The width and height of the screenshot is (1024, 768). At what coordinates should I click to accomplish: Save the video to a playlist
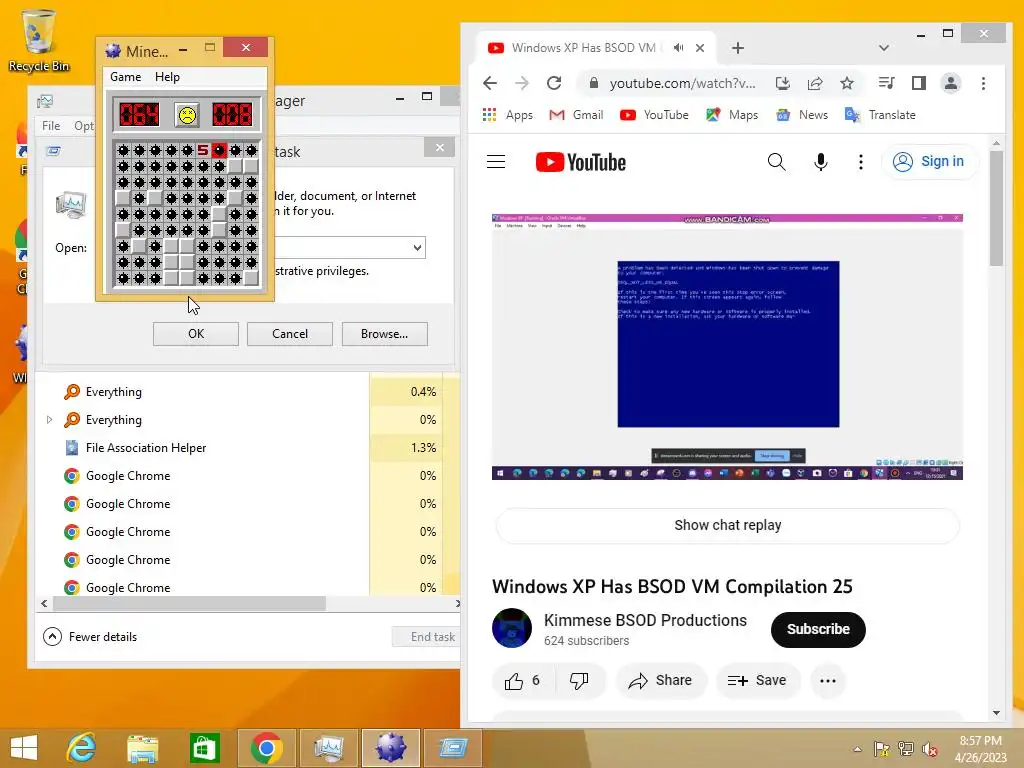[x=758, y=681]
